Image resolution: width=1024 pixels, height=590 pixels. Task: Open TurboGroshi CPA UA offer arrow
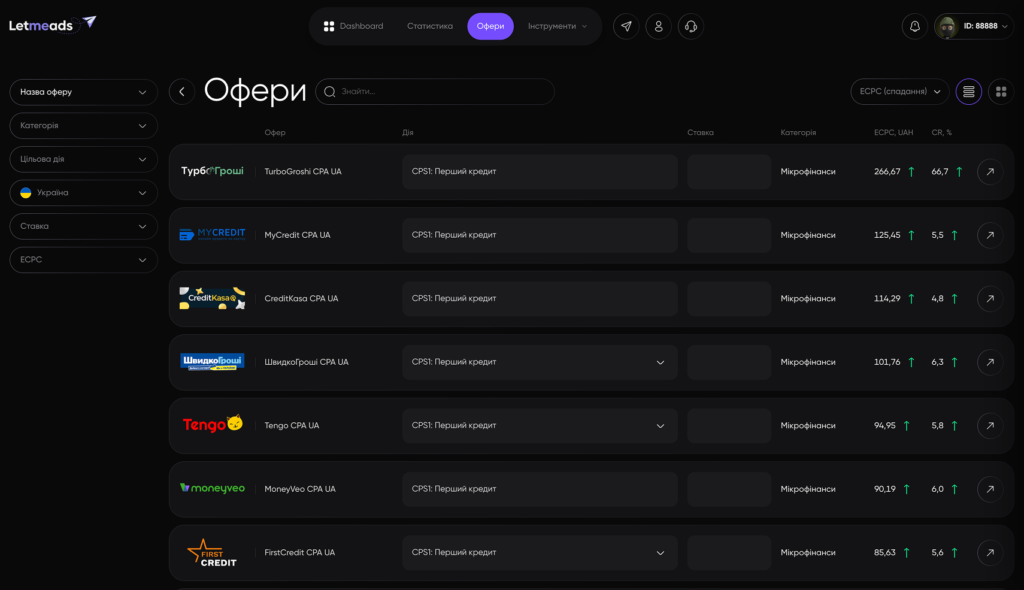tap(989, 172)
